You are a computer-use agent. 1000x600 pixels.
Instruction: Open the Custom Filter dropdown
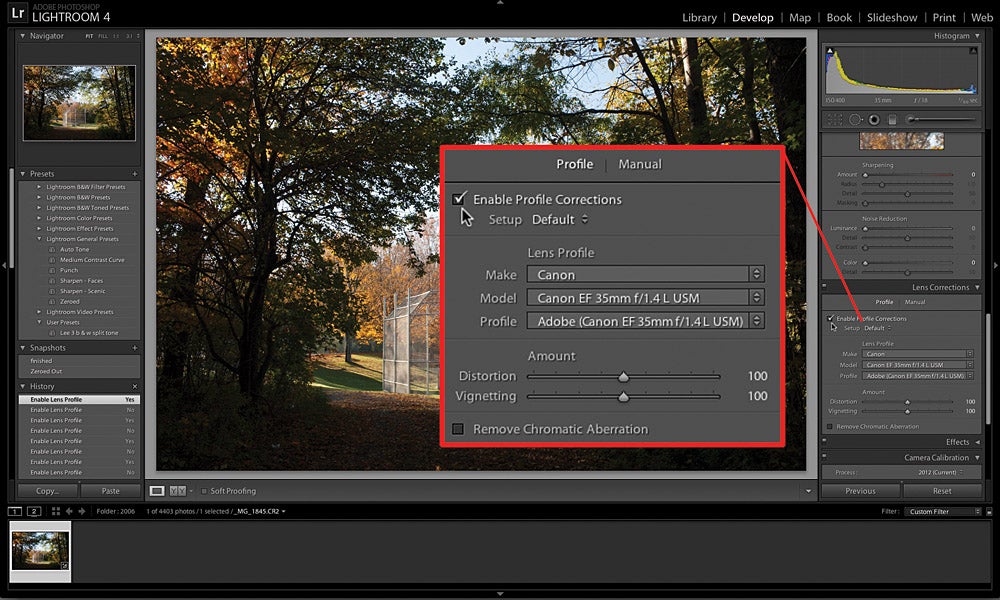click(x=943, y=511)
